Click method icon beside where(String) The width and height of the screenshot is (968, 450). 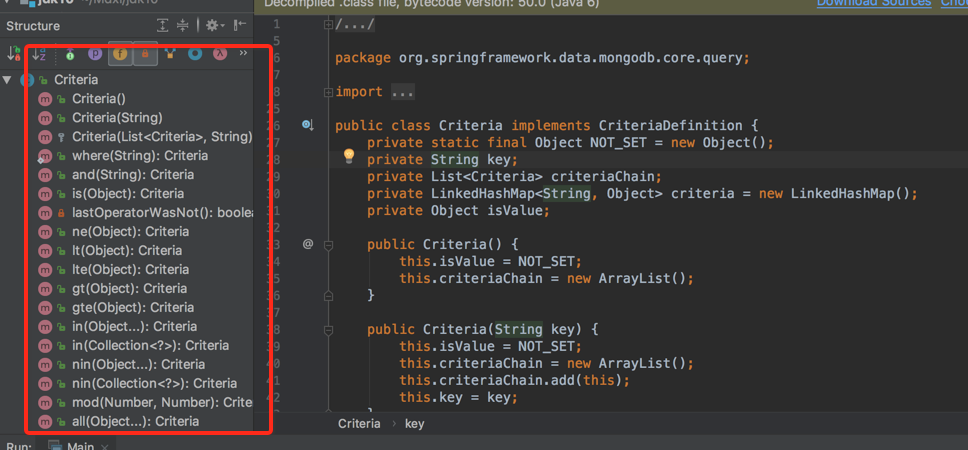point(45,156)
